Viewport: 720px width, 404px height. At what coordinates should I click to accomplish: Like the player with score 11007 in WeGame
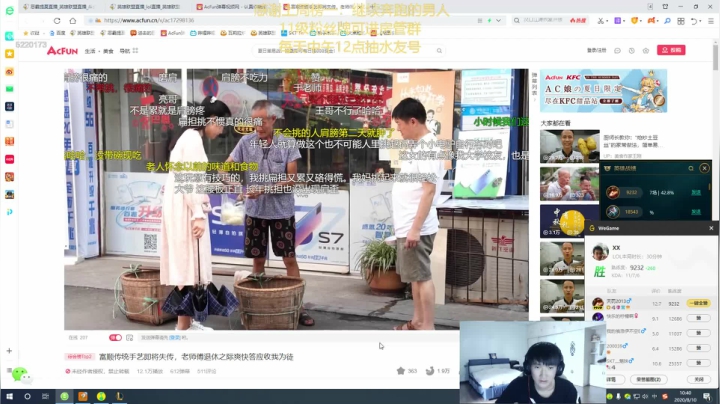tap(698, 333)
